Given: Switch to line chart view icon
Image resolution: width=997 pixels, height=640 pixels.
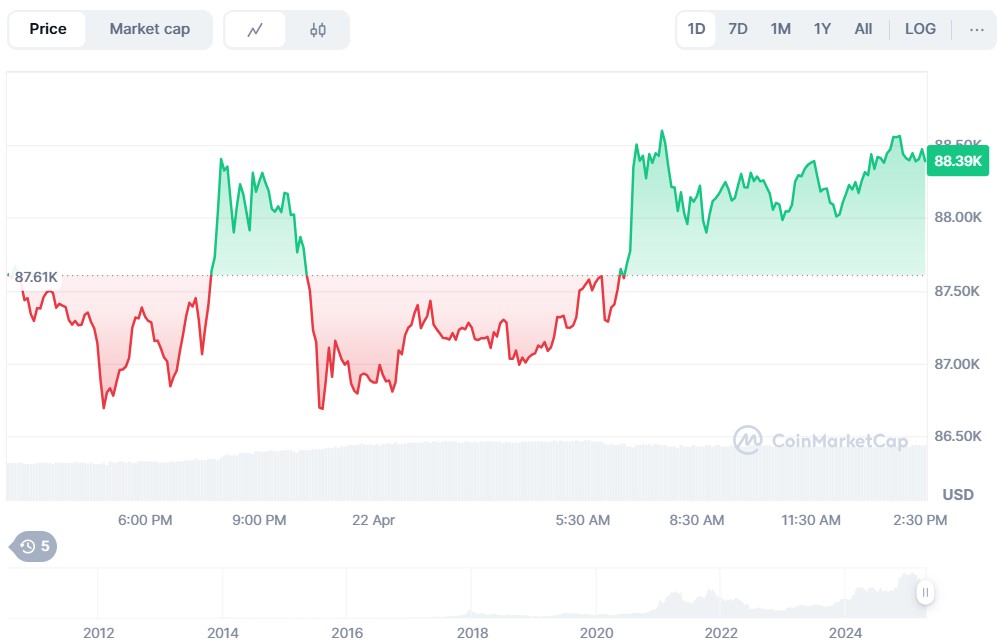Looking at the screenshot, I should [x=255, y=30].
